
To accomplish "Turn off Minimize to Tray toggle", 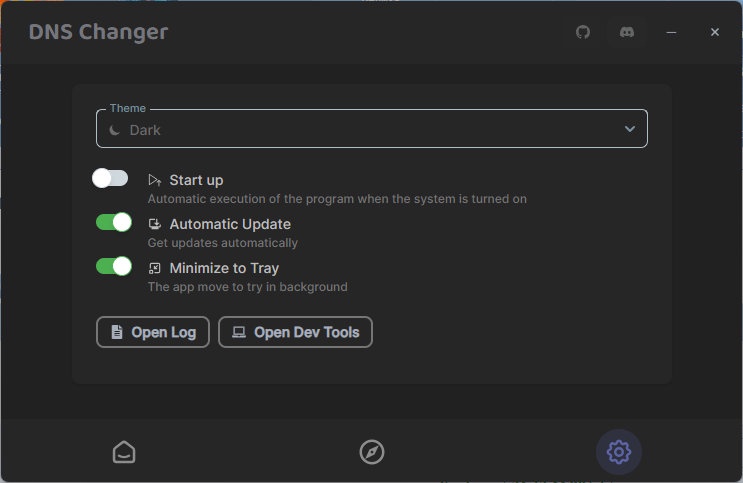I will (x=114, y=266).
